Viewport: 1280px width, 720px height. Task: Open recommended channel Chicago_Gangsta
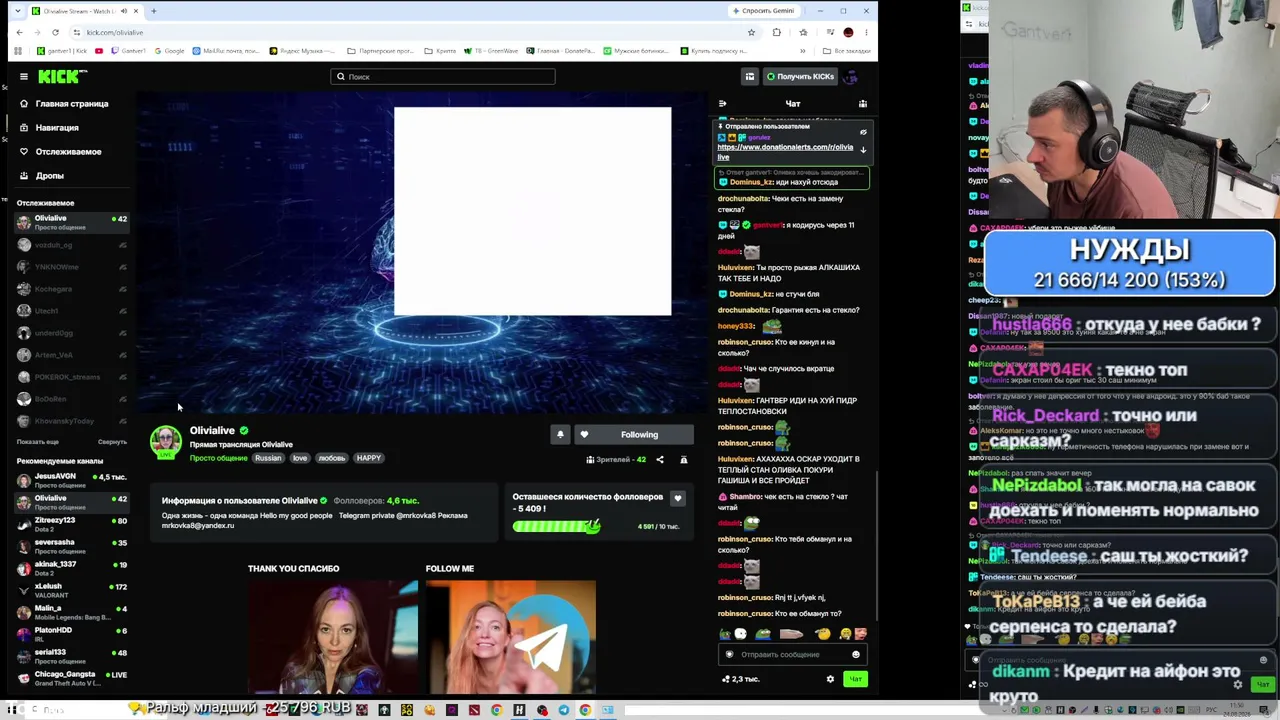click(x=72, y=678)
